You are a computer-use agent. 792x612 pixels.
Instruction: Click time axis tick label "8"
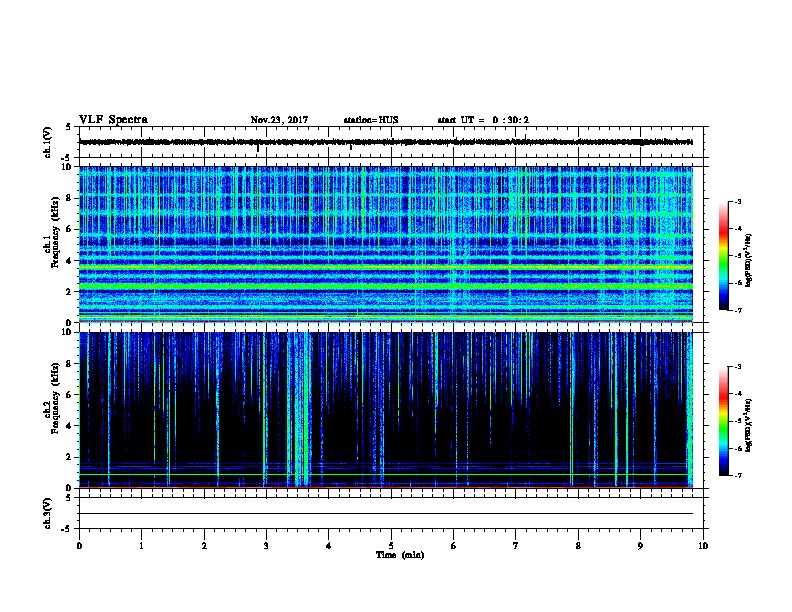tap(578, 546)
